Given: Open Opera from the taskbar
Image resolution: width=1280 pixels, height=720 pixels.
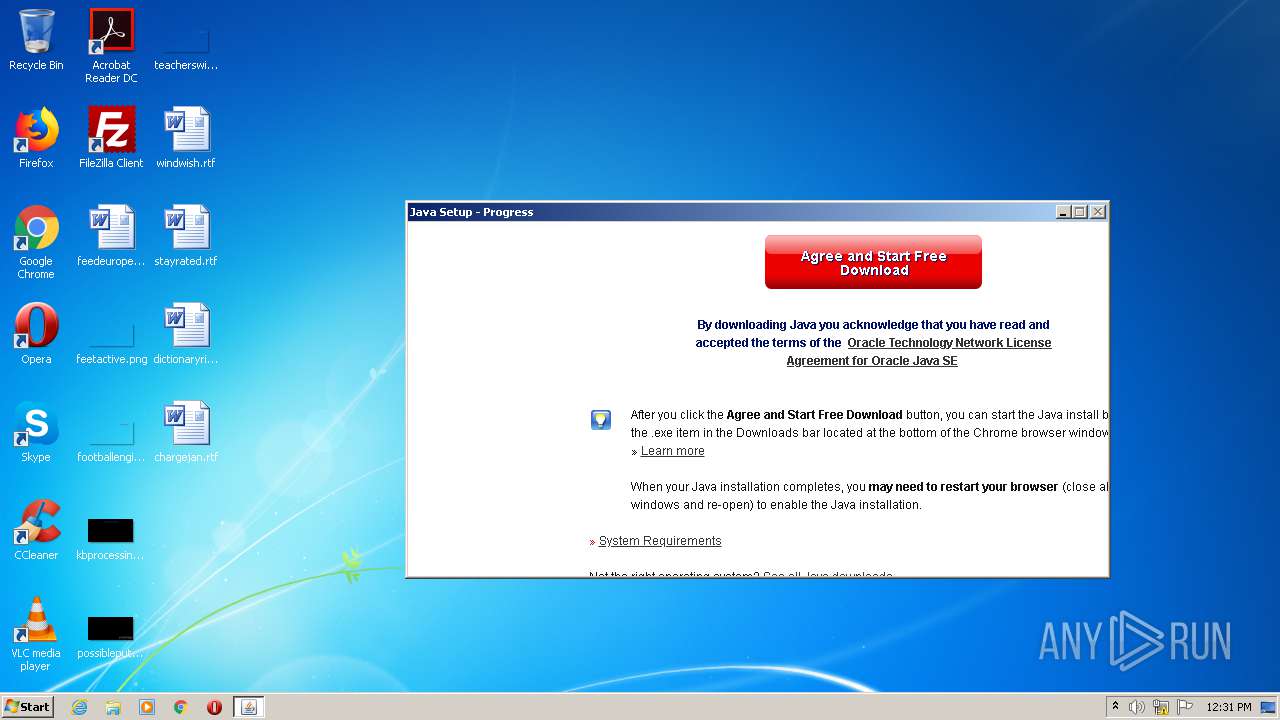Looking at the screenshot, I should [x=214, y=707].
